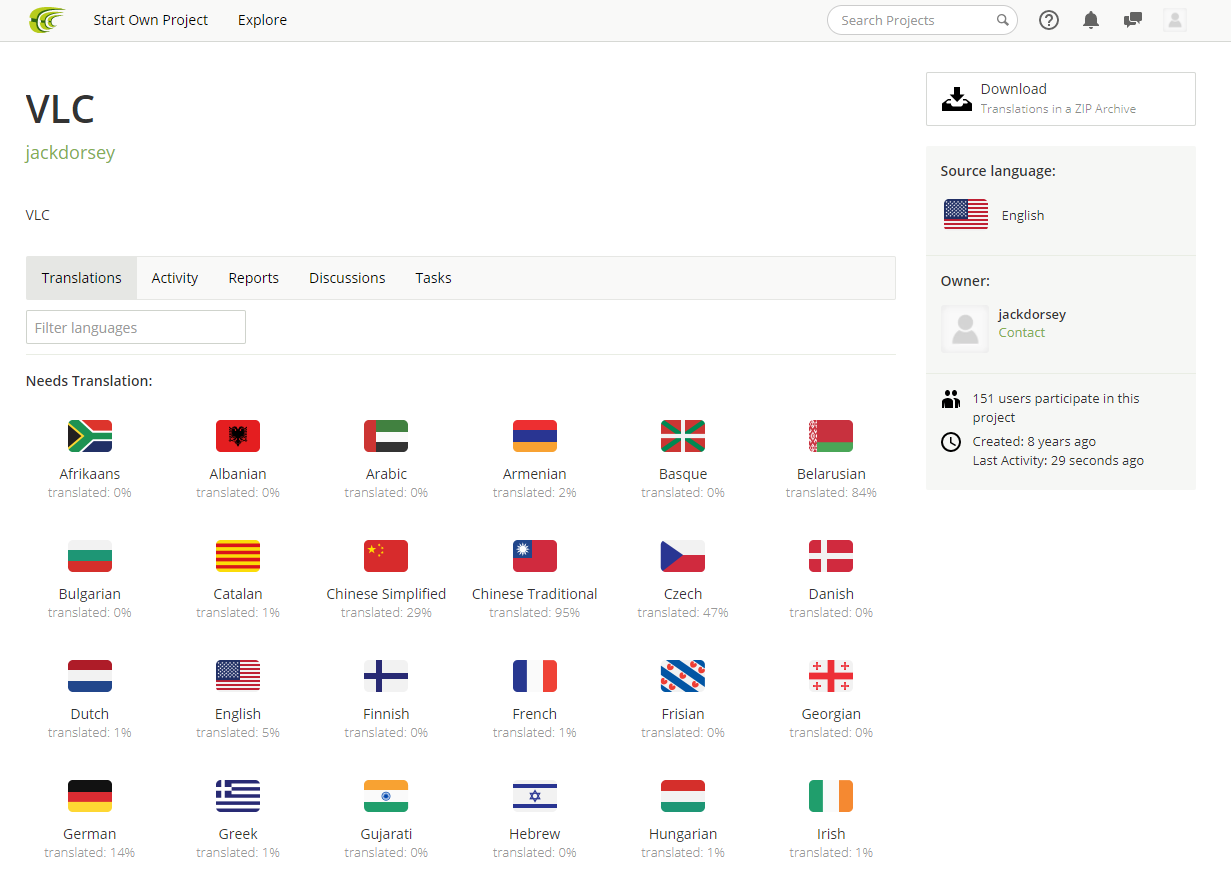Open jackdorsey profile link under VLC title
1231x871 pixels.
click(x=71, y=153)
